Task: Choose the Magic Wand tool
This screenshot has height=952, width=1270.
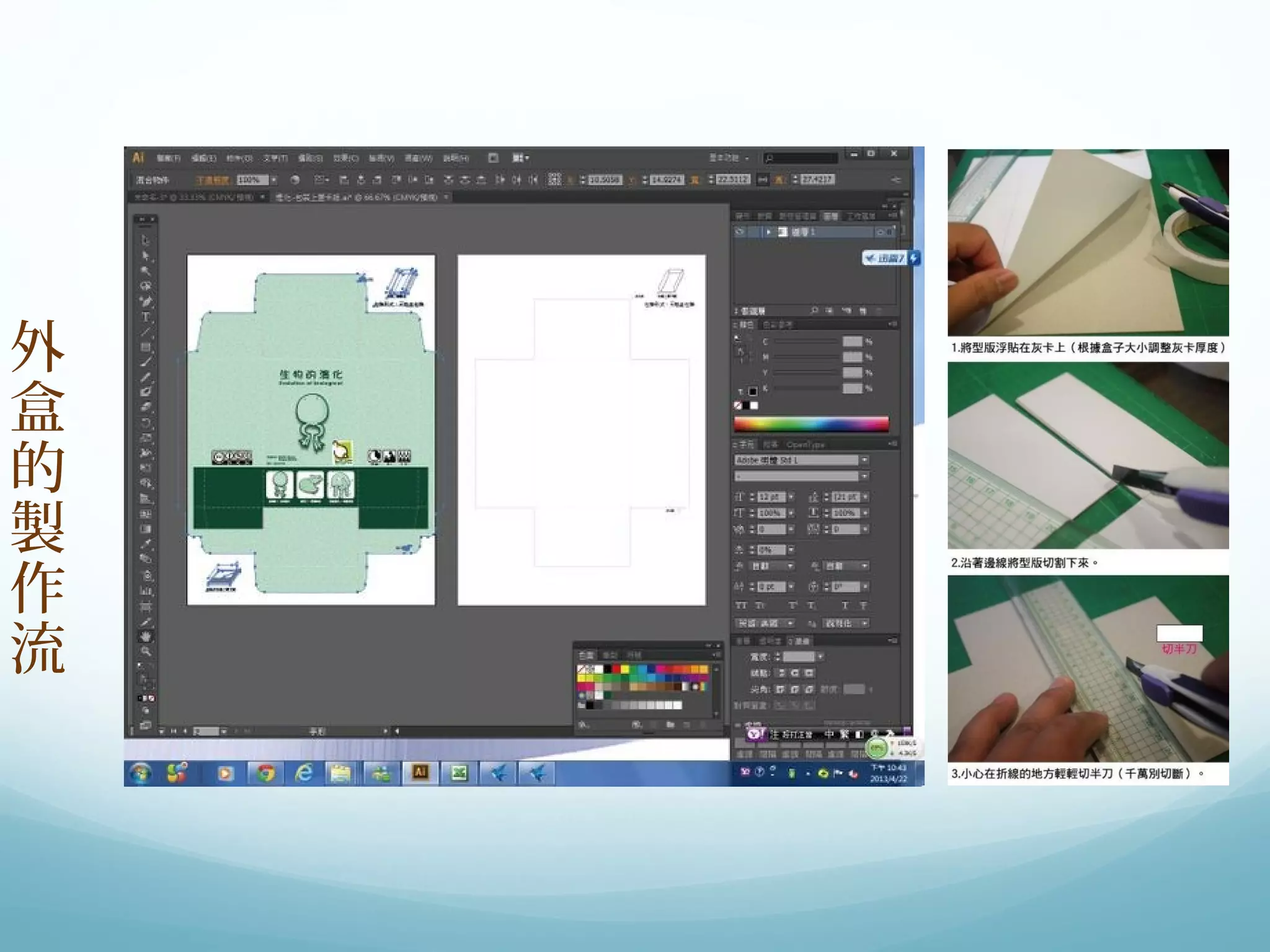Action: (x=146, y=271)
